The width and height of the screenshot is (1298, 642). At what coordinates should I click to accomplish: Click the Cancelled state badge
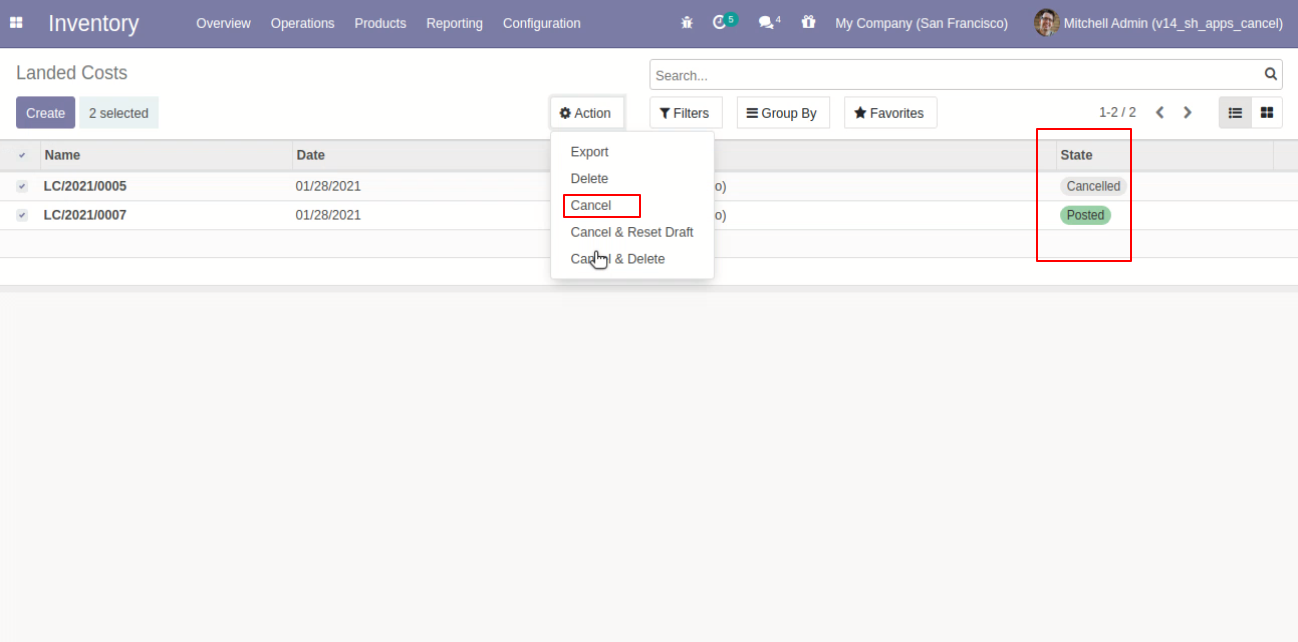1093,186
